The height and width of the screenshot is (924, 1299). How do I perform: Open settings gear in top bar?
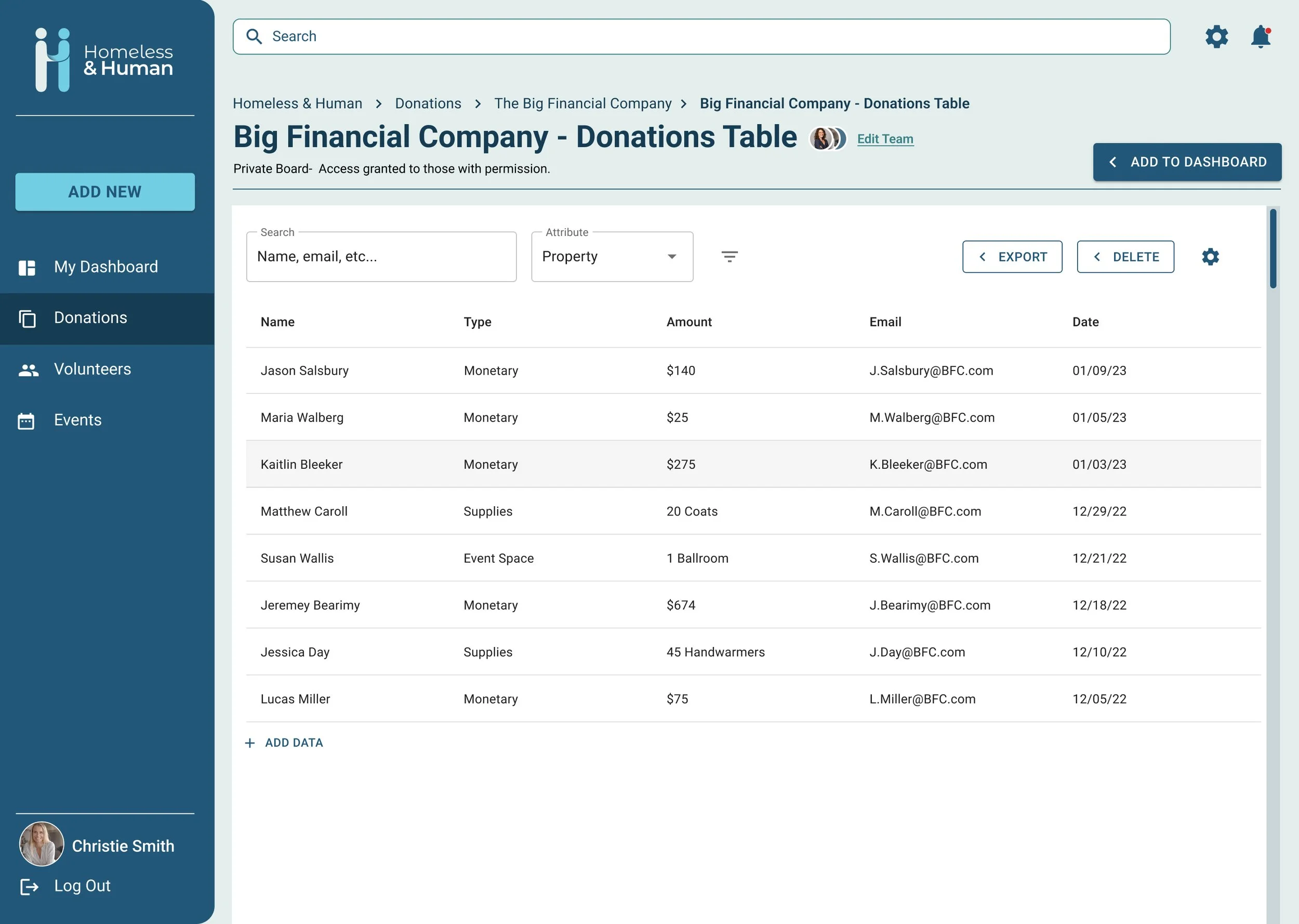1216,37
